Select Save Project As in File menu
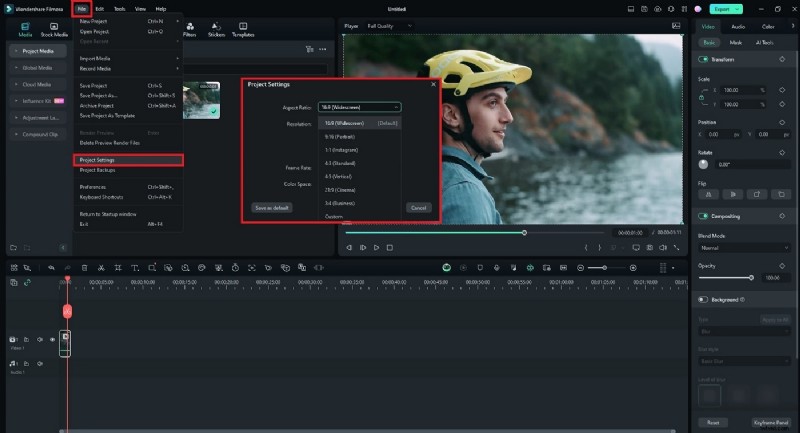Screen dimensions: 800x433 (x=98, y=95)
